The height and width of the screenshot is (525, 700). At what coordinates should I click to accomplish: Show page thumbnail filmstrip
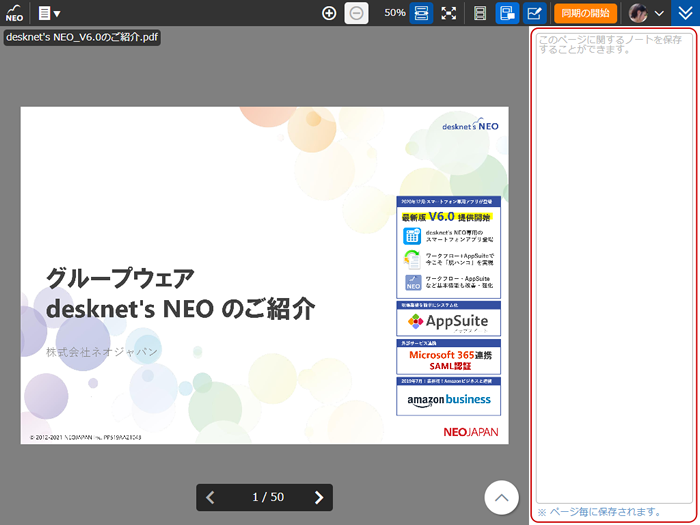pos(480,13)
